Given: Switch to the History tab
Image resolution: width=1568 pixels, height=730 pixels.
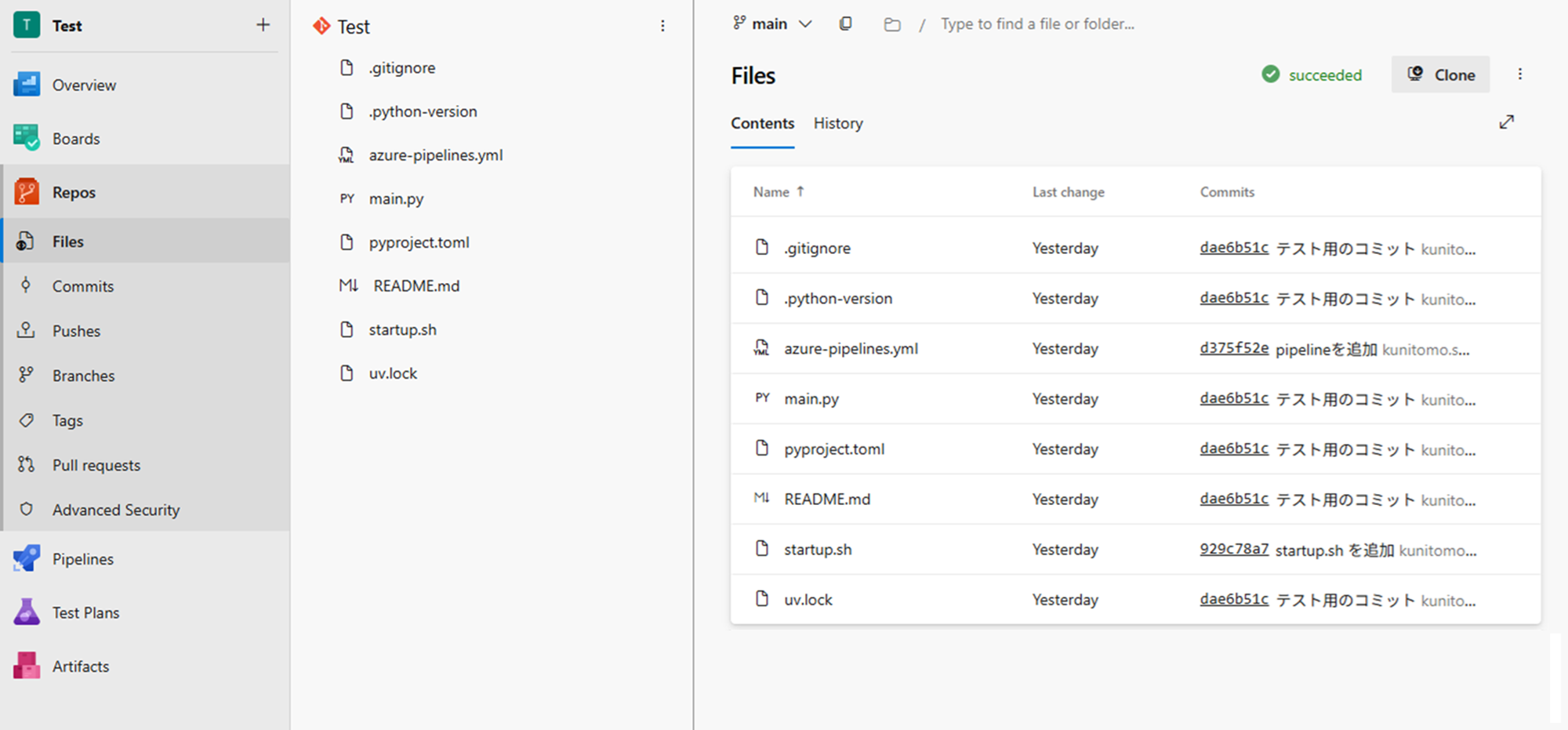Looking at the screenshot, I should pyautogui.click(x=837, y=123).
